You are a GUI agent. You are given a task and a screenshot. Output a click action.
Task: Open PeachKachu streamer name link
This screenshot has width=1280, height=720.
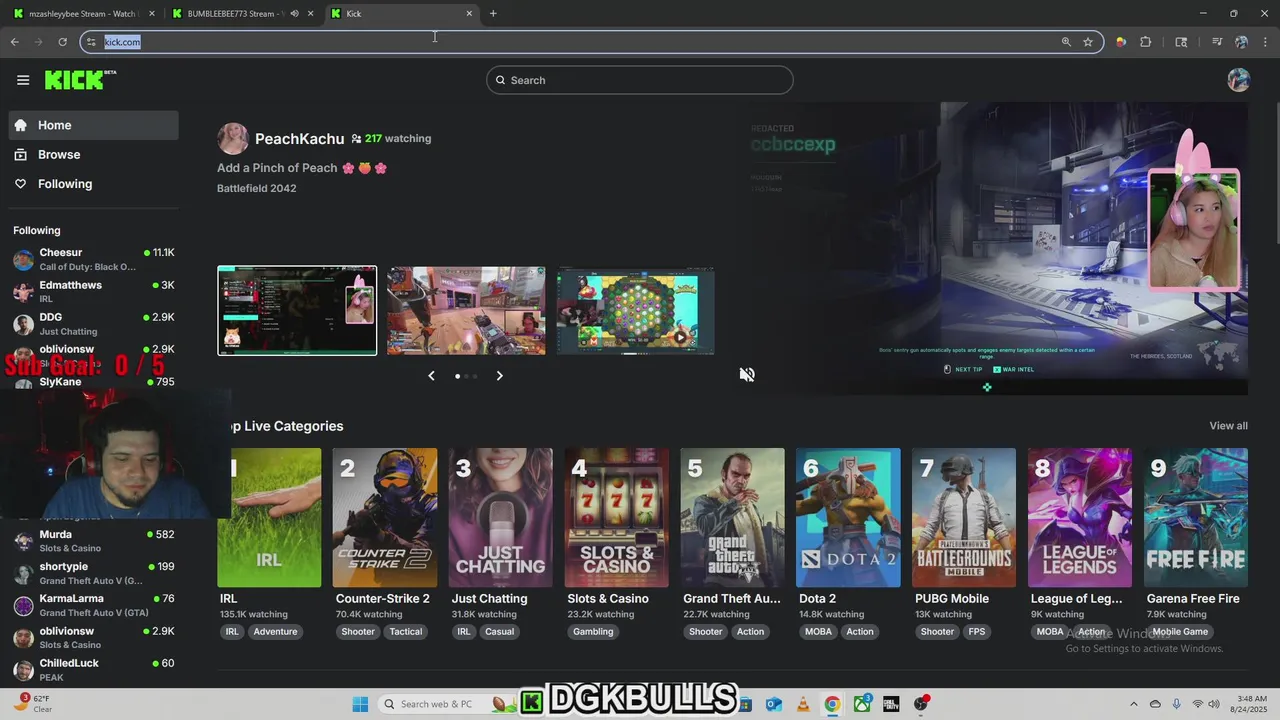(299, 139)
